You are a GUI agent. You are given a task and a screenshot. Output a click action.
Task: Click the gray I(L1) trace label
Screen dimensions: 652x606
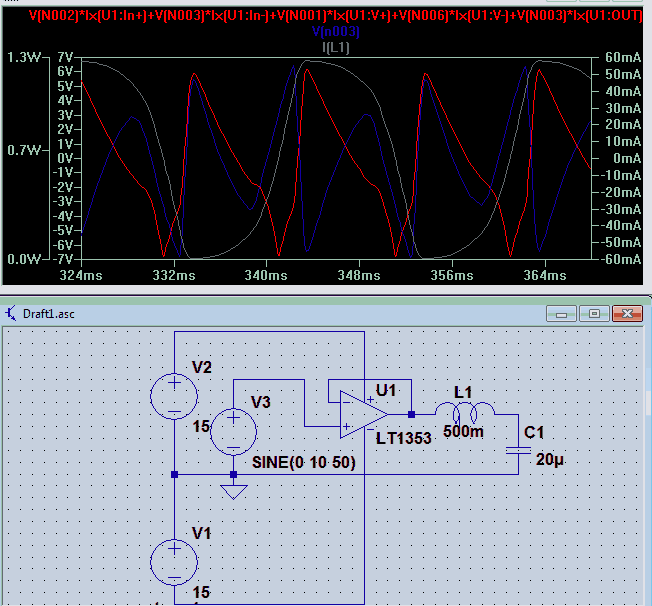click(x=336, y=47)
